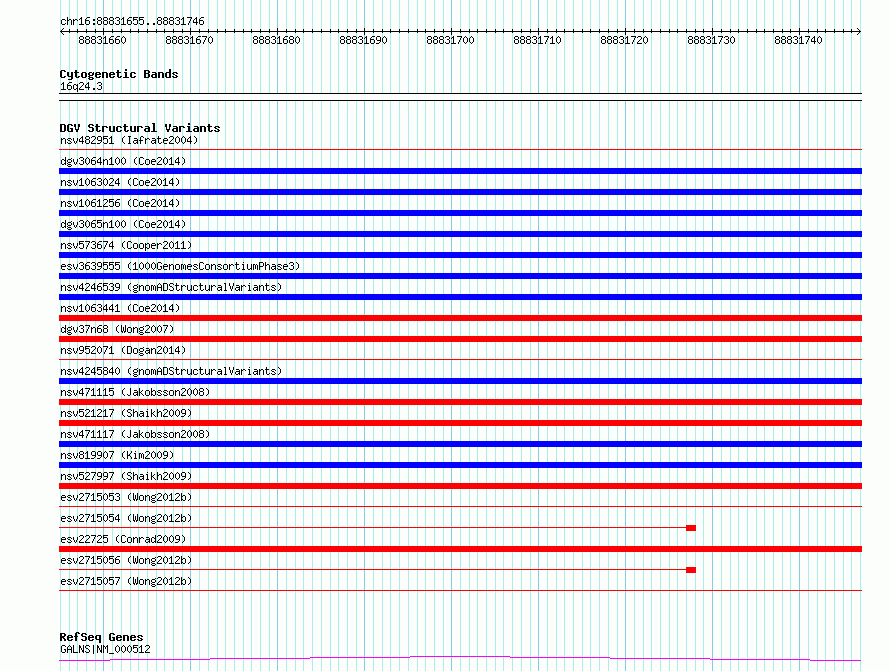
Task: Click ruler position 88831660
Action: click(x=102, y=40)
